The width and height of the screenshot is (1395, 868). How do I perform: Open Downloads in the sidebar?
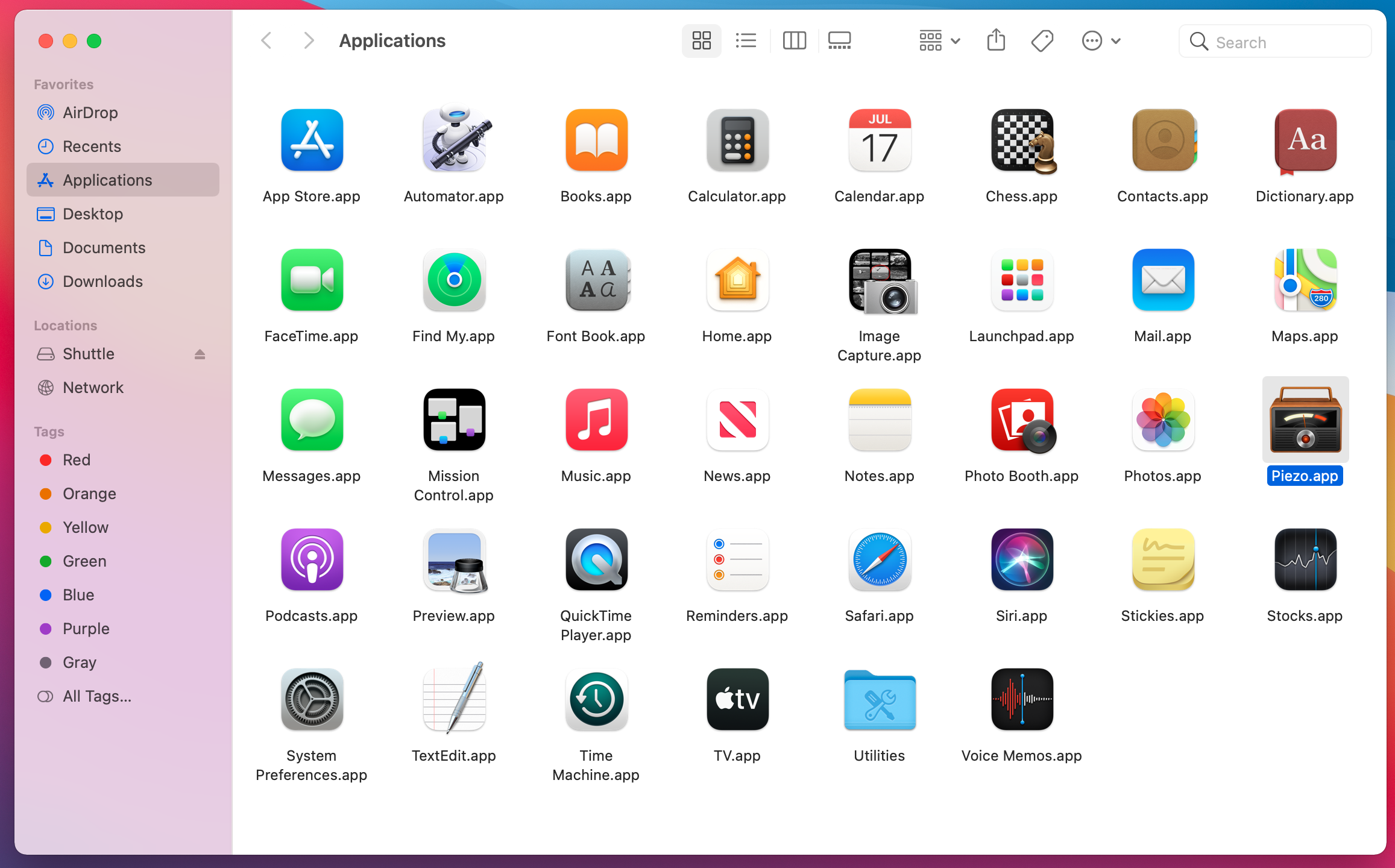coord(123,281)
